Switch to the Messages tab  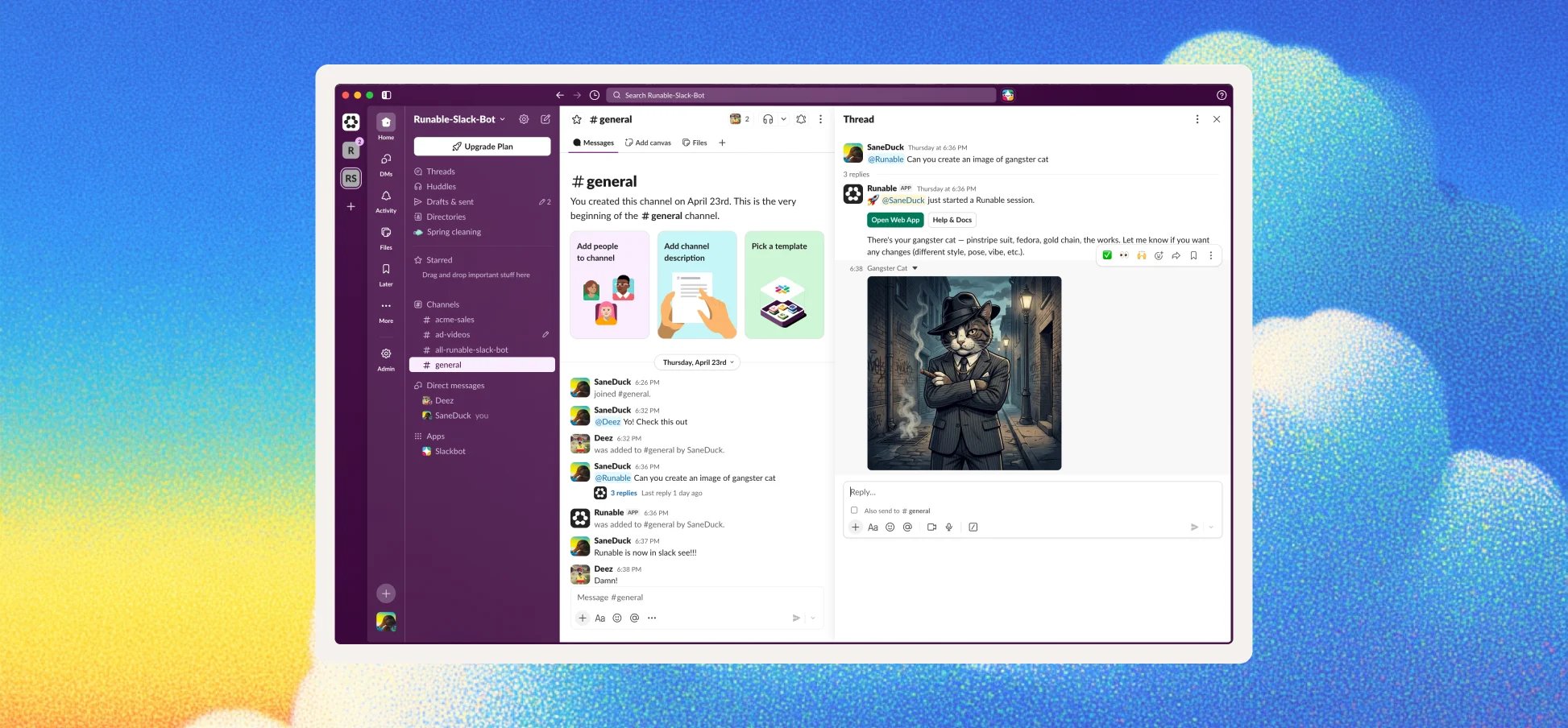[594, 143]
